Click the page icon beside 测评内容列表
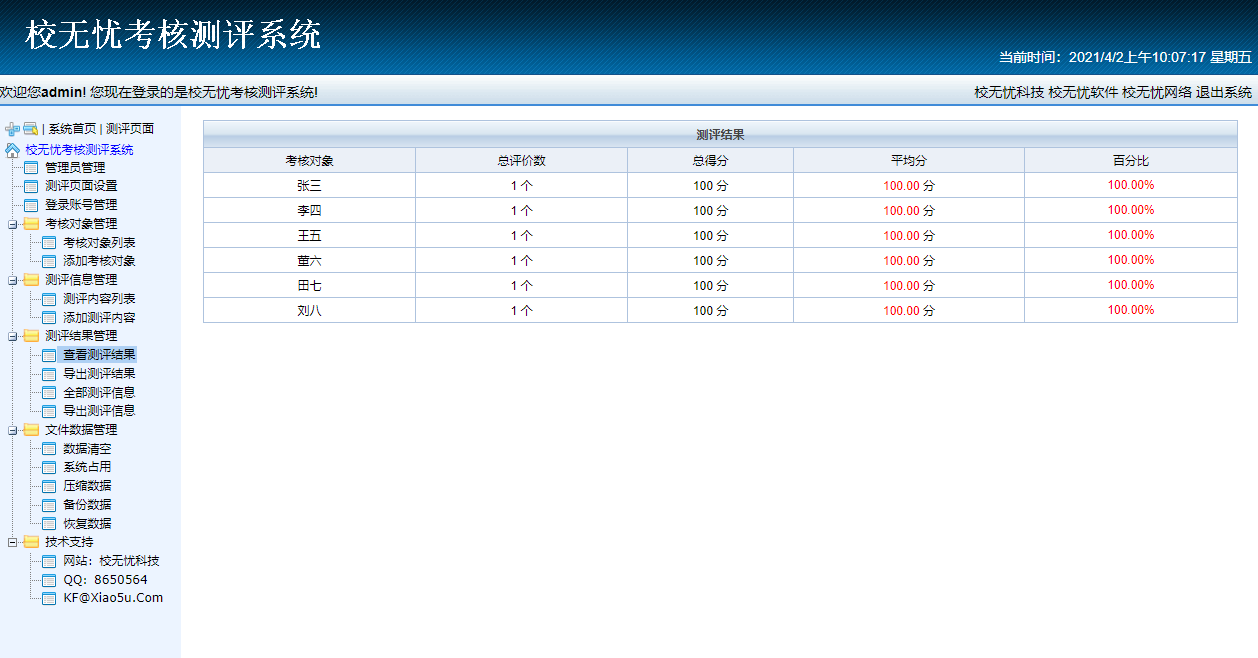This screenshot has height=658, width=1258. coord(49,299)
